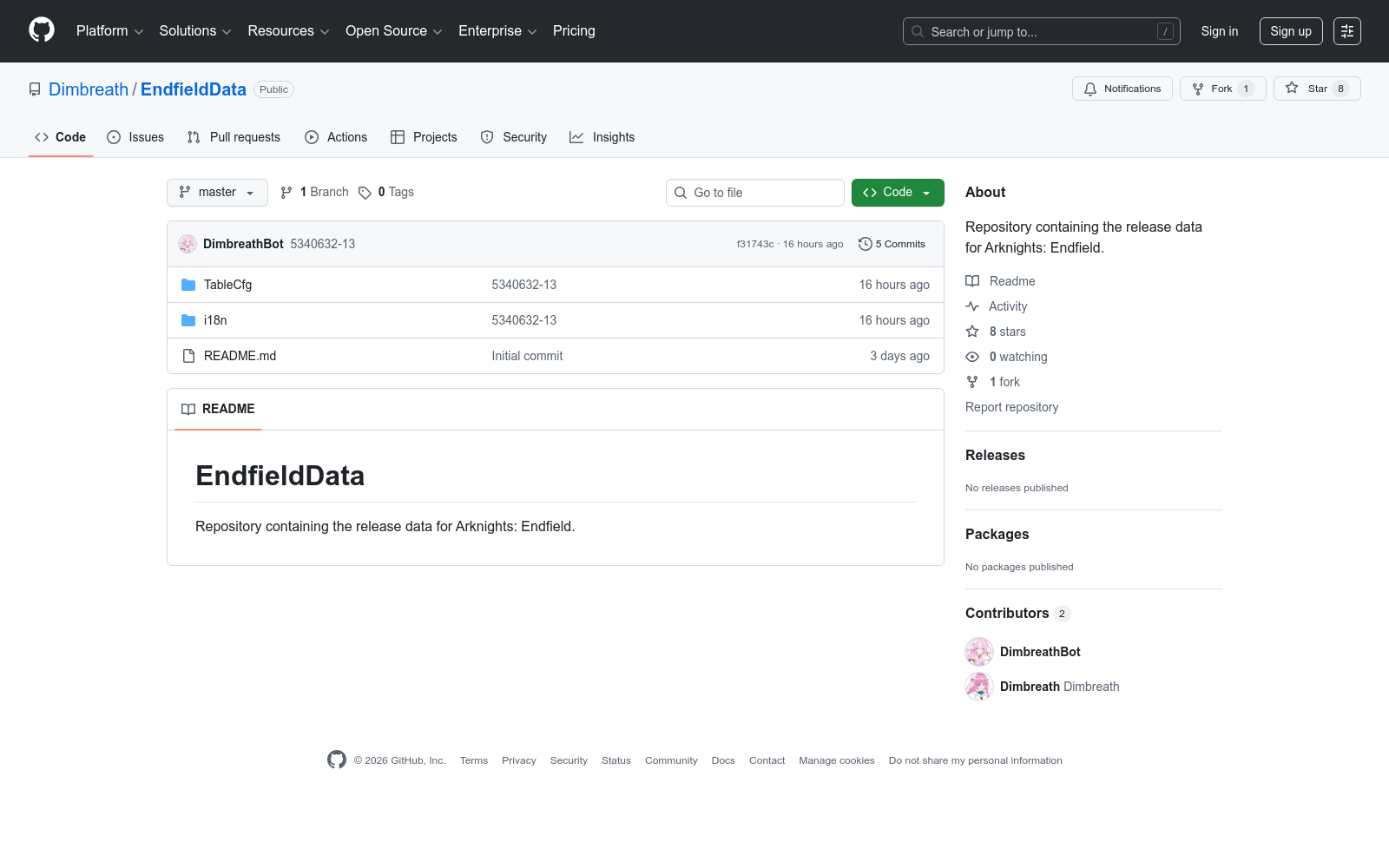Click the i18n folder icon

pos(188,320)
